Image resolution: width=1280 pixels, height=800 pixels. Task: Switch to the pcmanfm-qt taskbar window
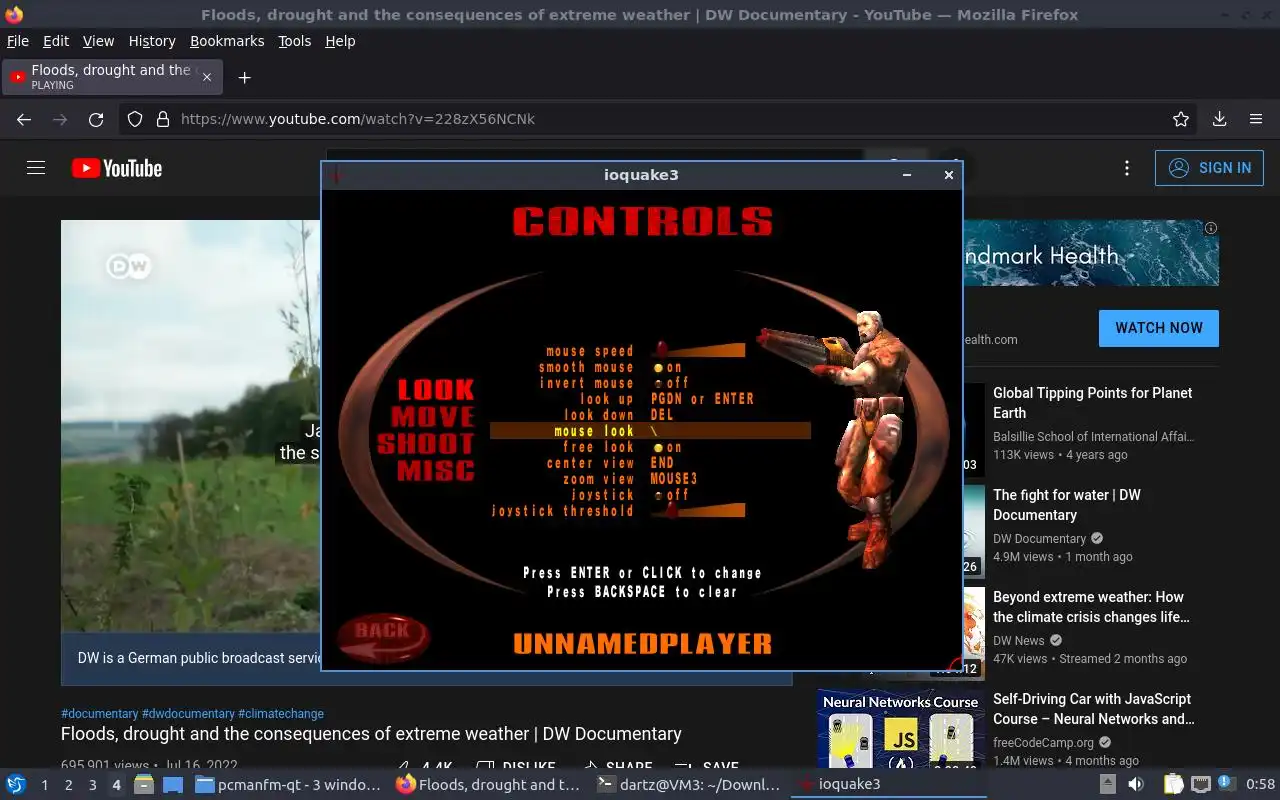click(287, 784)
